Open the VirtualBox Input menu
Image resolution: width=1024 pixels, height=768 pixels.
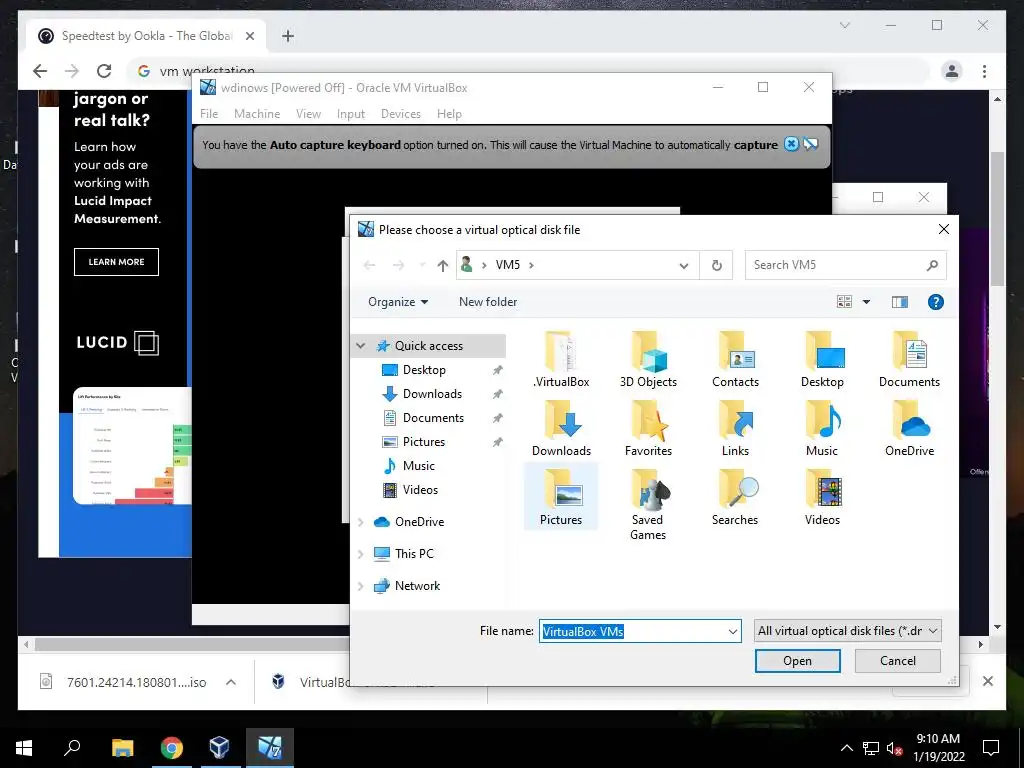pos(351,114)
